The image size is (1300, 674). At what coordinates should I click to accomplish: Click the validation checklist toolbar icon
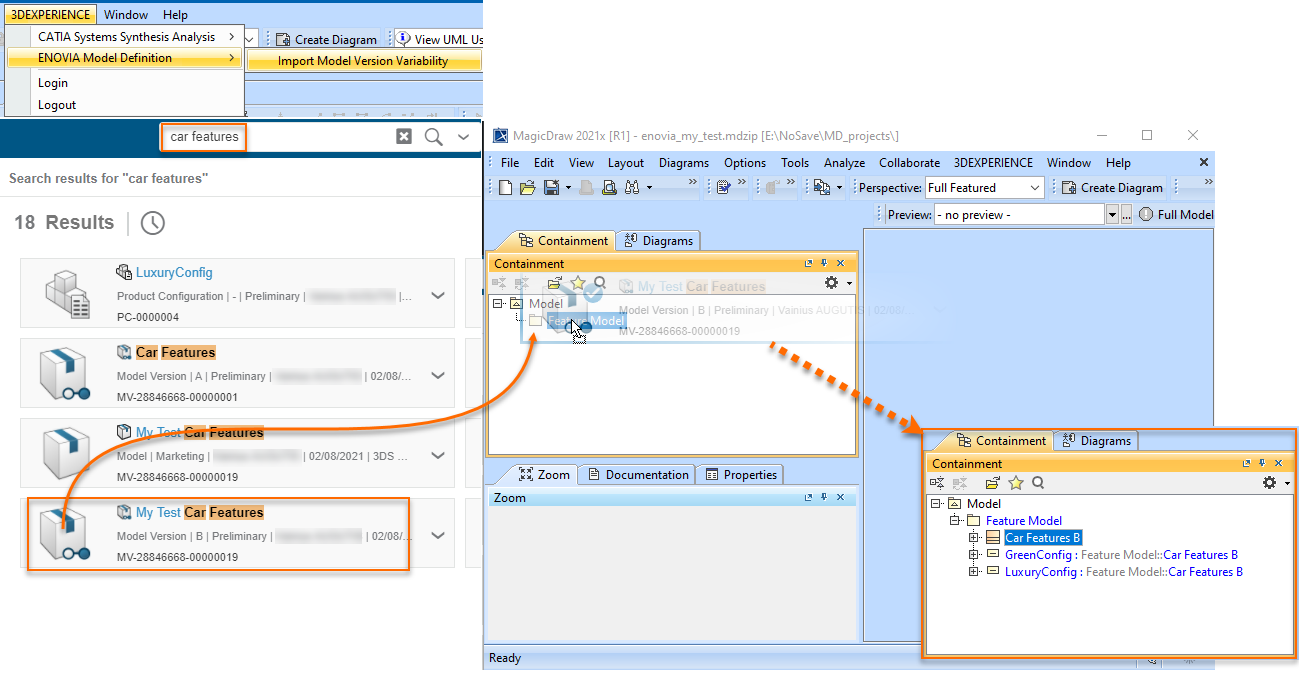click(x=724, y=187)
